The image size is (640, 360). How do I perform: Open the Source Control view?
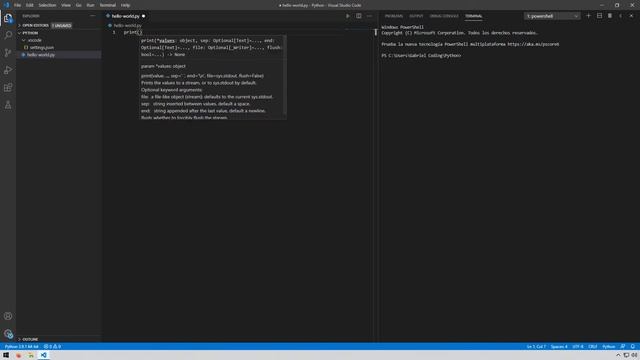(x=8, y=53)
